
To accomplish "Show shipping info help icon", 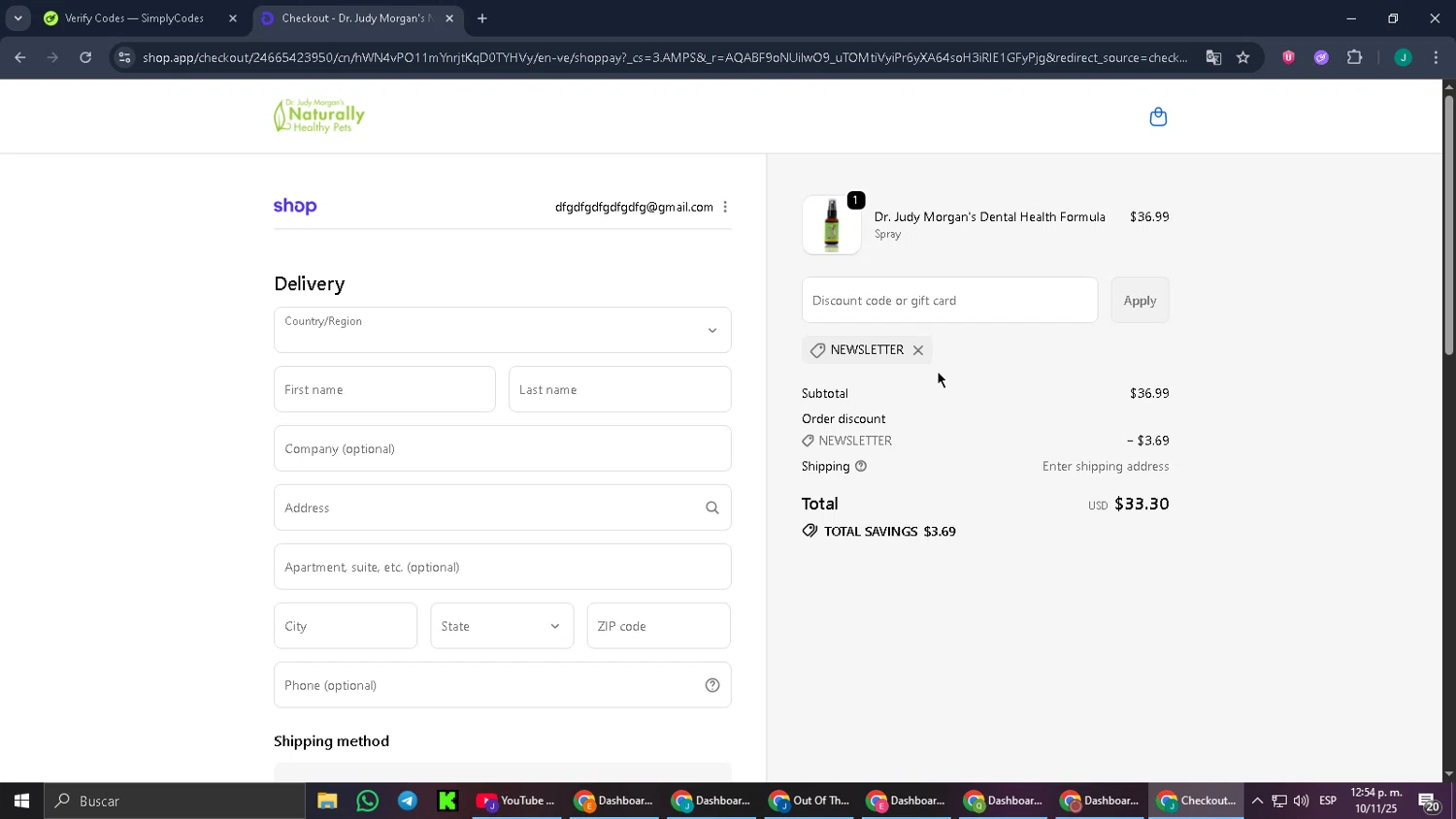I will [x=860, y=467].
